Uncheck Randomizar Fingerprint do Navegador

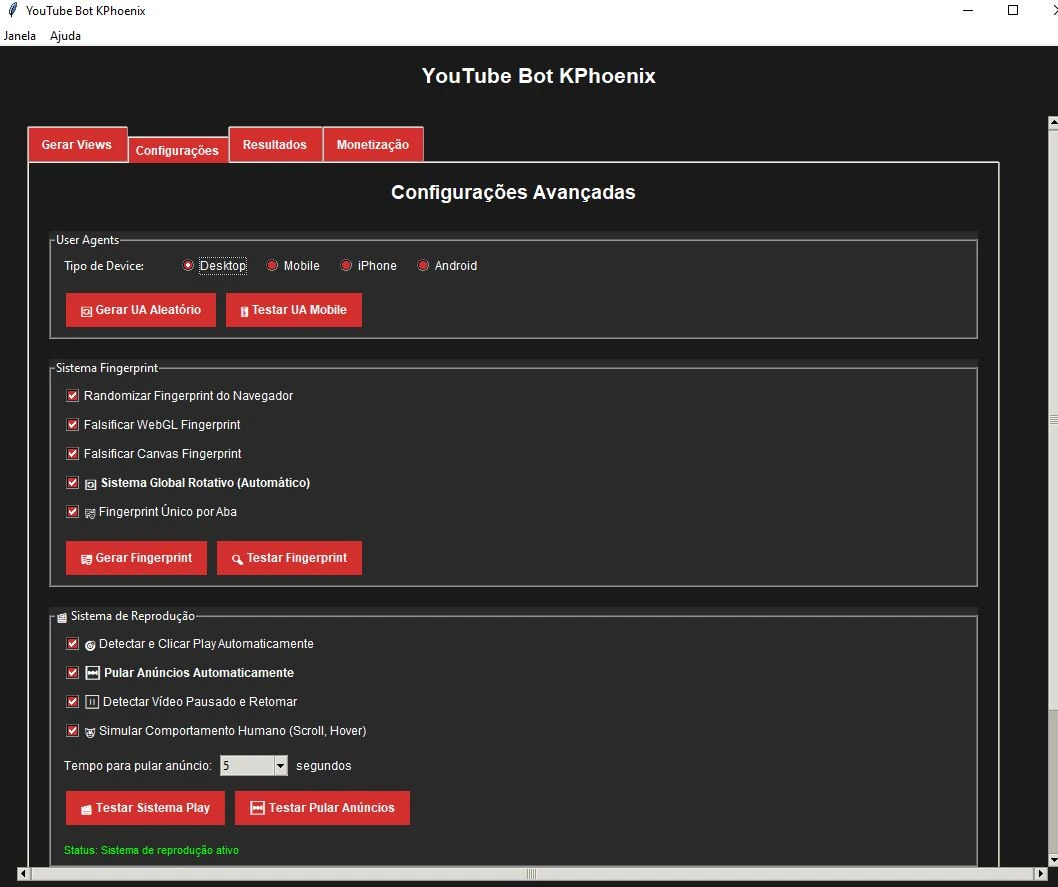(x=72, y=396)
